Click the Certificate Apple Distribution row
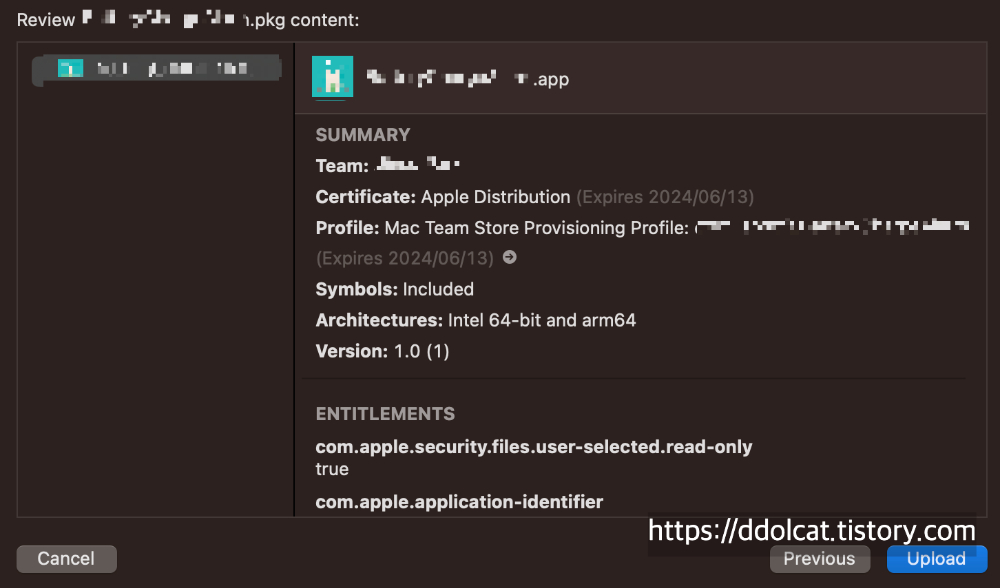This screenshot has height=588, width=1000. [535, 197]
